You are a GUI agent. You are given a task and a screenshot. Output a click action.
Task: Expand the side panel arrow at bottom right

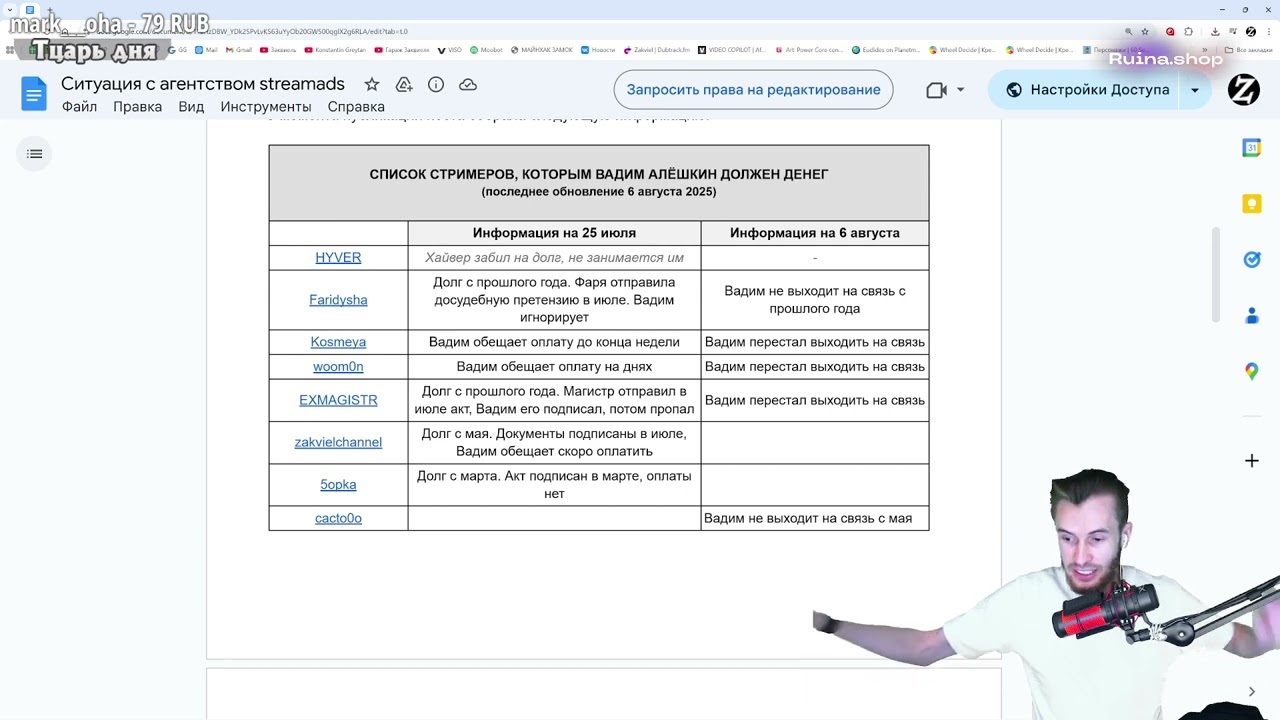pyautogui.click(x=1251, y=692)
